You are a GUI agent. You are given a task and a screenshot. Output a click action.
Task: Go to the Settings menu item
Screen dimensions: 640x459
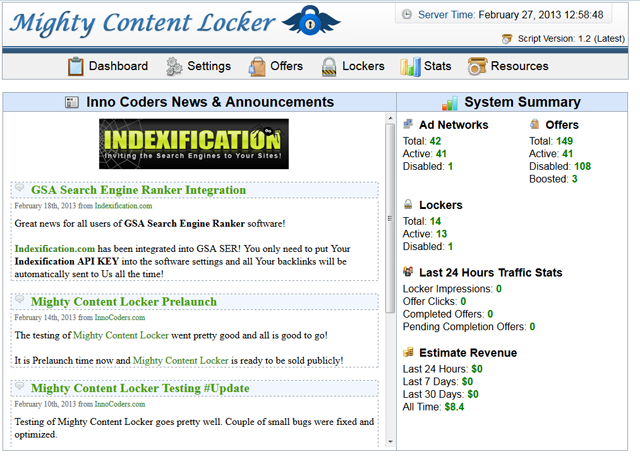click(208, 67)
